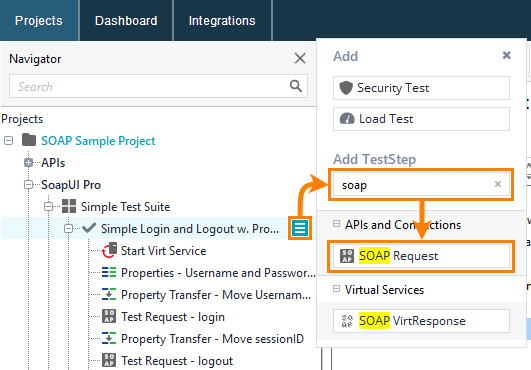Select Test Request - logout step
Viewport: 531px width, 370px height.
177,361
